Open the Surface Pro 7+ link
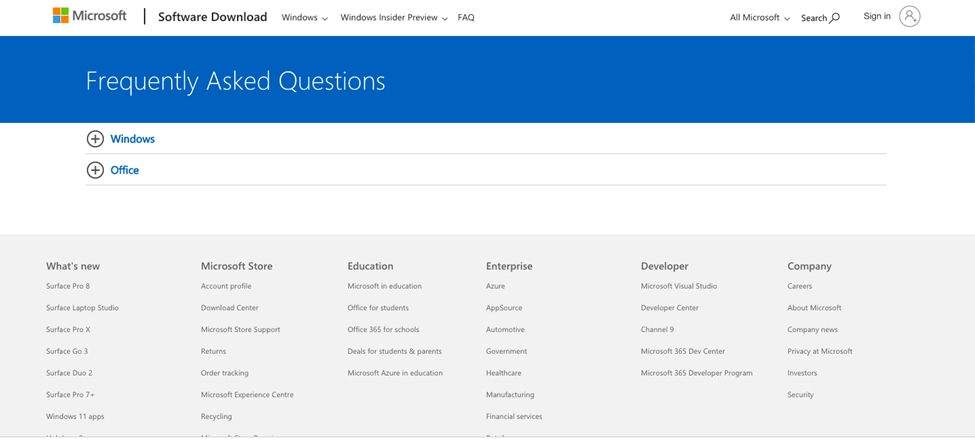The height and width of the screenshot is (440, 975). tap(70, 395)
